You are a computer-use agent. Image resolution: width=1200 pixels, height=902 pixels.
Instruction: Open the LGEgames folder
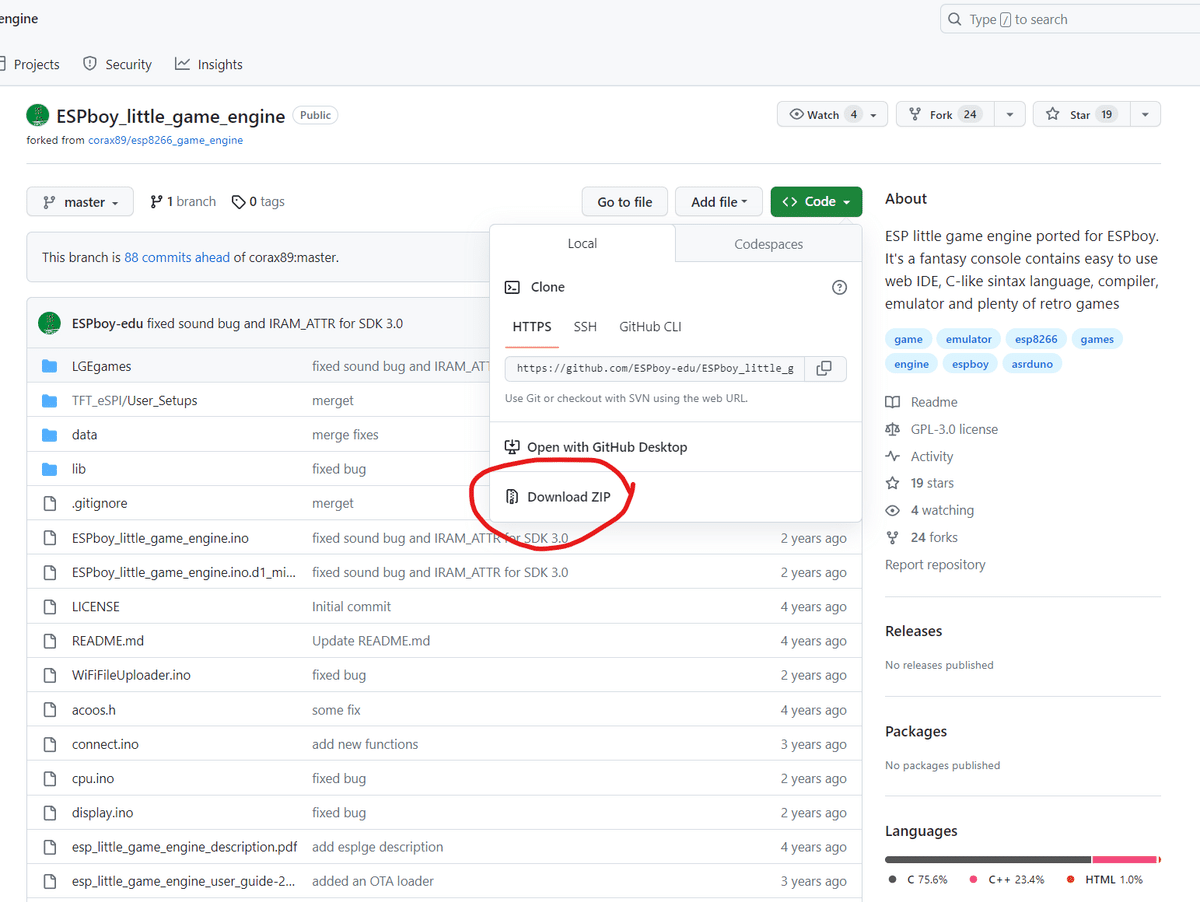(102, 366)
